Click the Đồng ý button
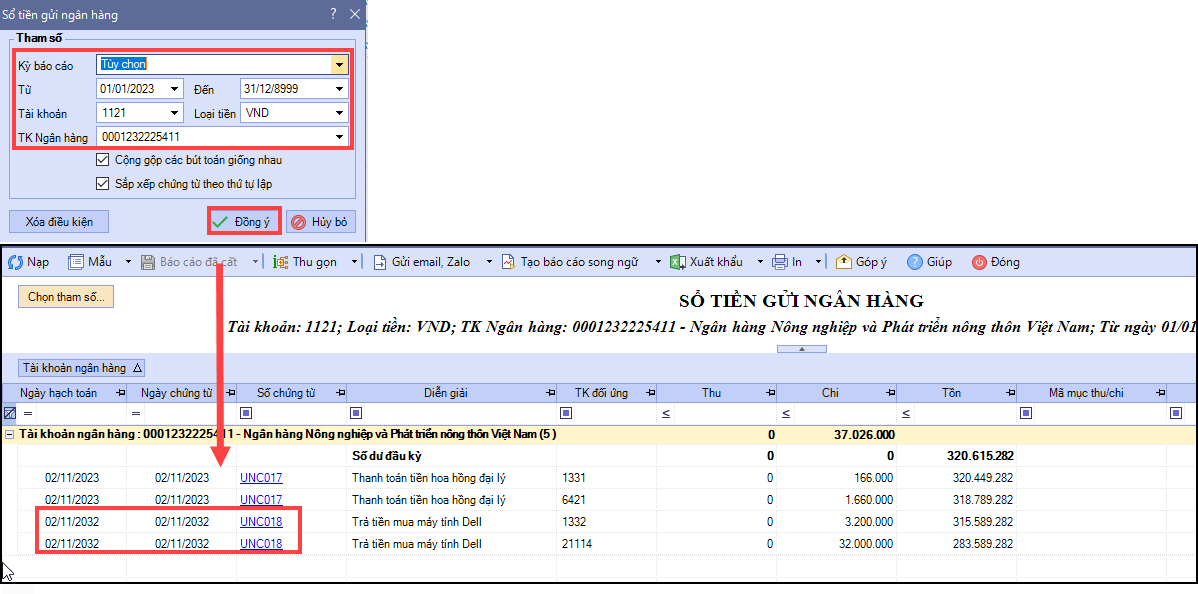The height and width of the screenshot is (594, 1198). (x=243, y=222)
